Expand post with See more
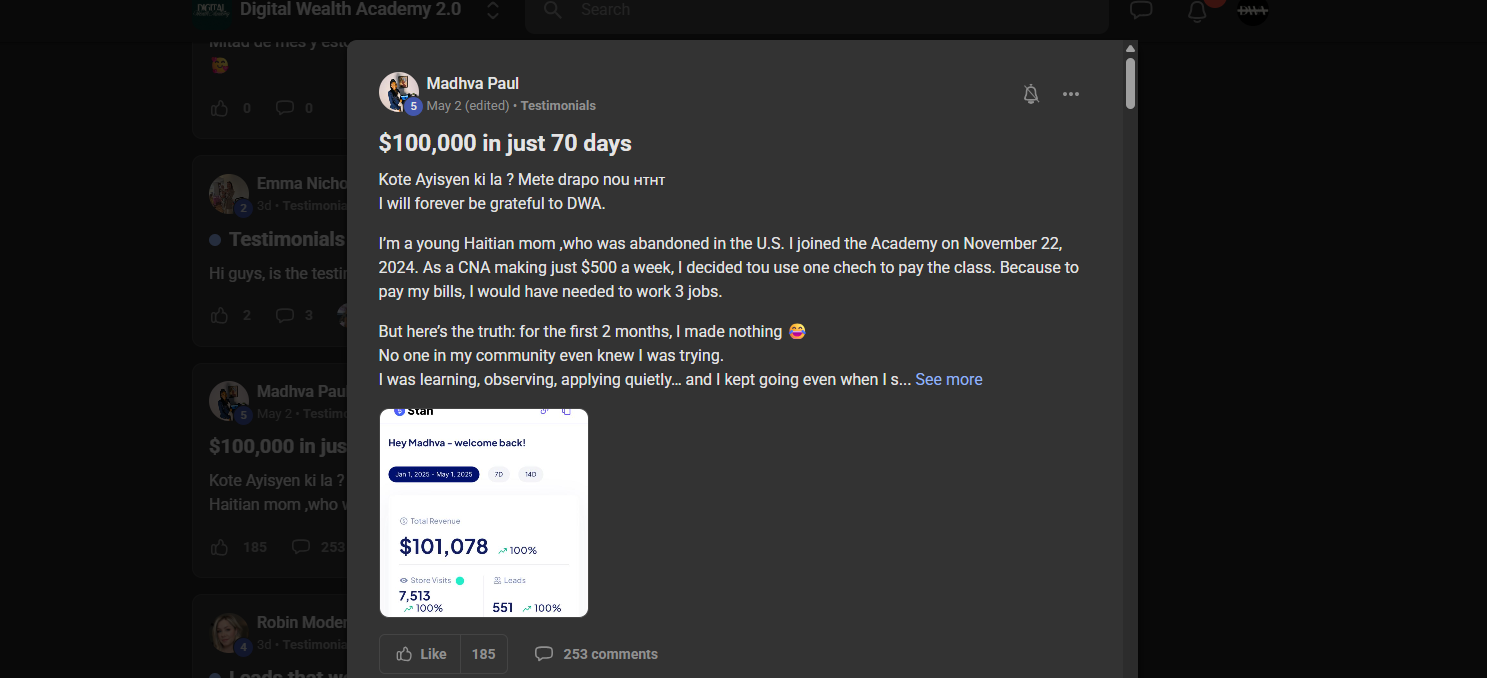 pyautogui.click(x=949, y=379)
